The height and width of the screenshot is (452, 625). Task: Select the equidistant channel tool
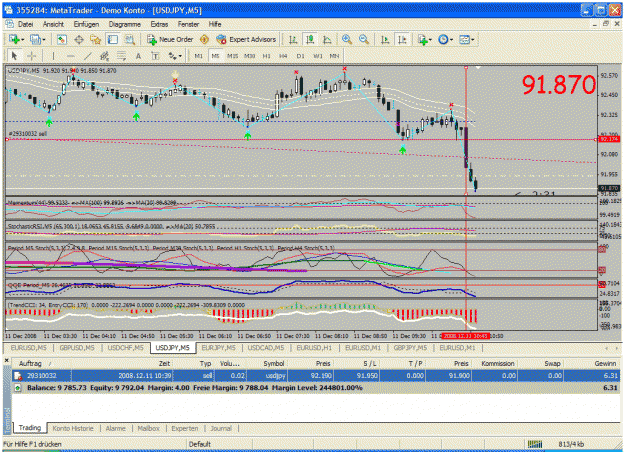pyautogui.click(x=104, y=56)
